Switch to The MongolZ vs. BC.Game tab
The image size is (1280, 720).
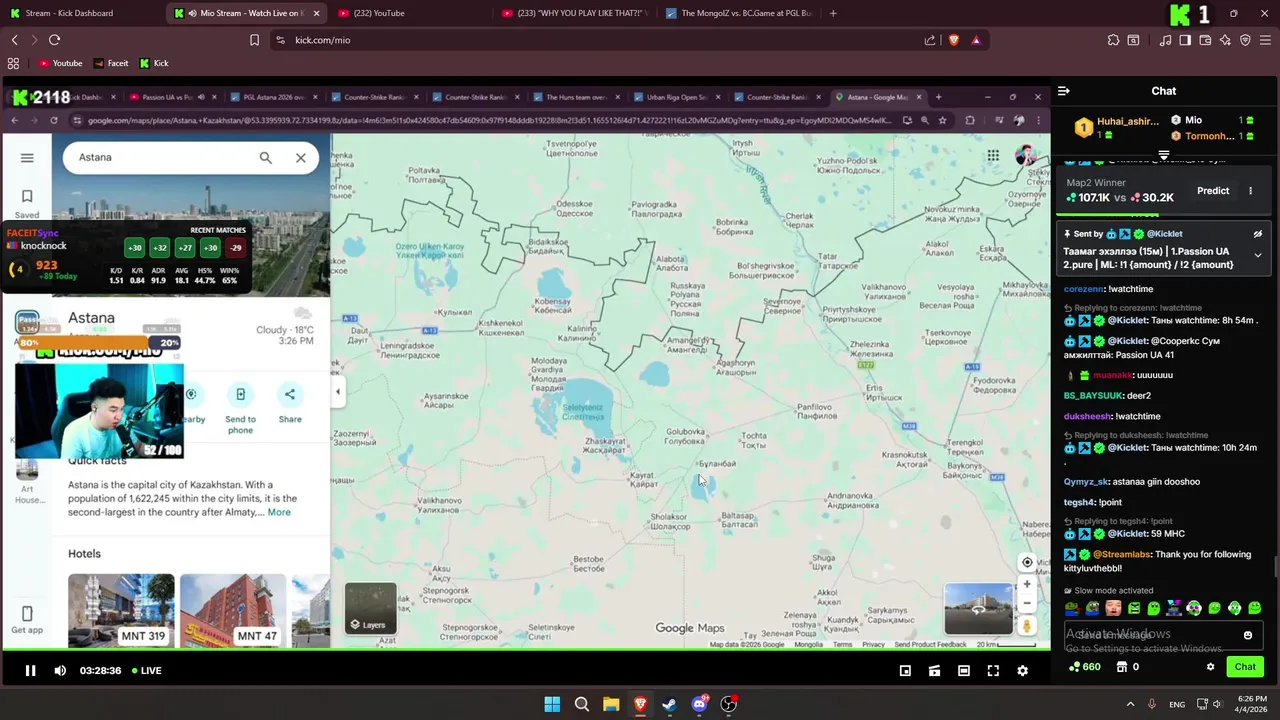click(x=740, y=13)
